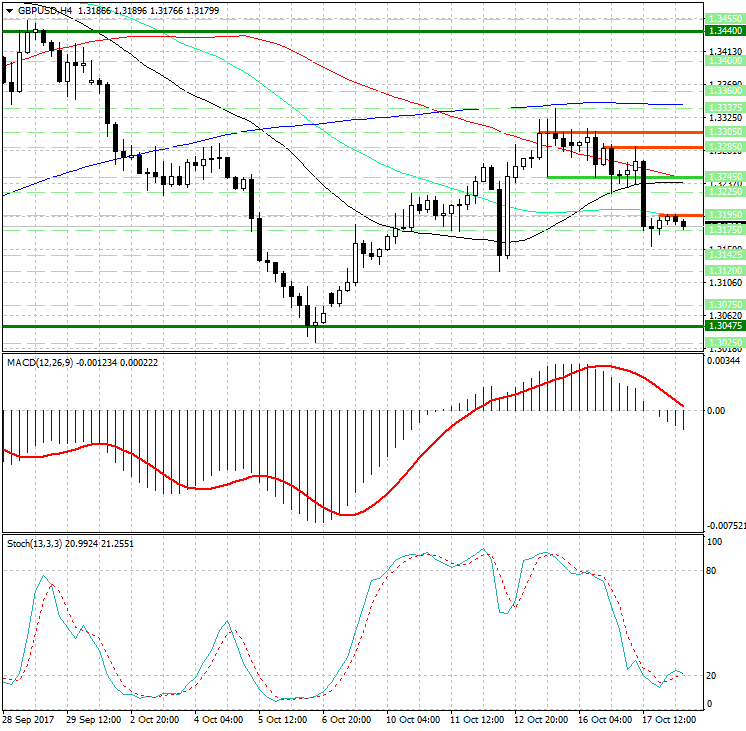Click the 1.34130 price scale value
This screenshot has width=746, height=731.
tap(726, 51)
